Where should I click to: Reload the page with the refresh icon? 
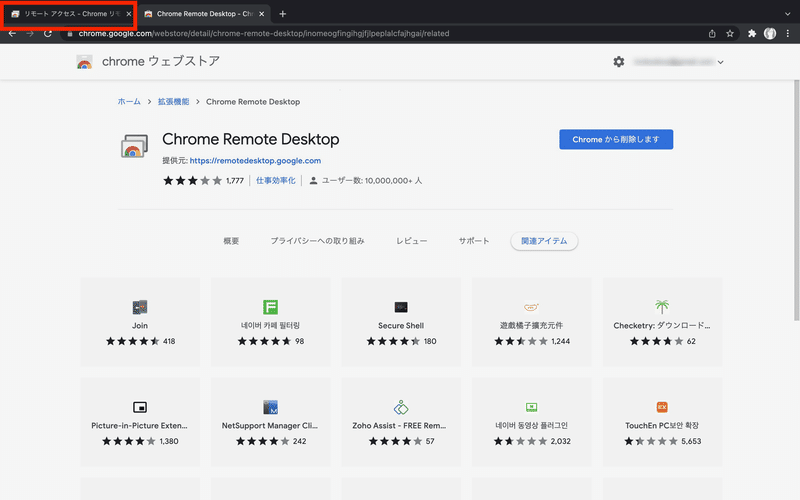click(x=47, y=34)
